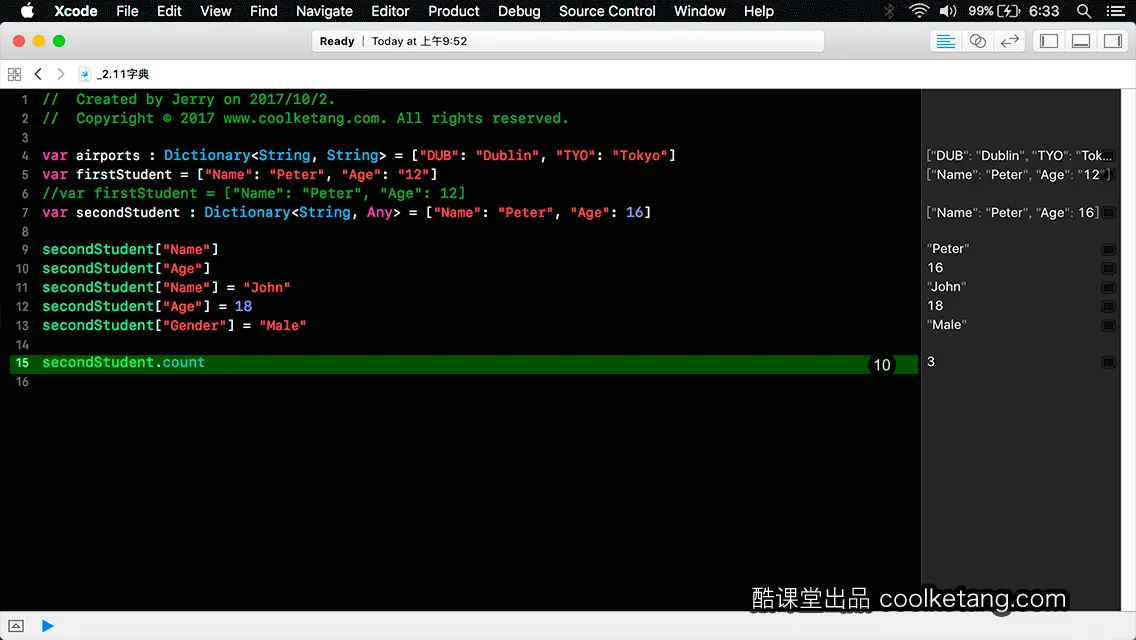Screen dimensions: 1136x640
Task: Open the Debug menu
Action: pos(519,11)
